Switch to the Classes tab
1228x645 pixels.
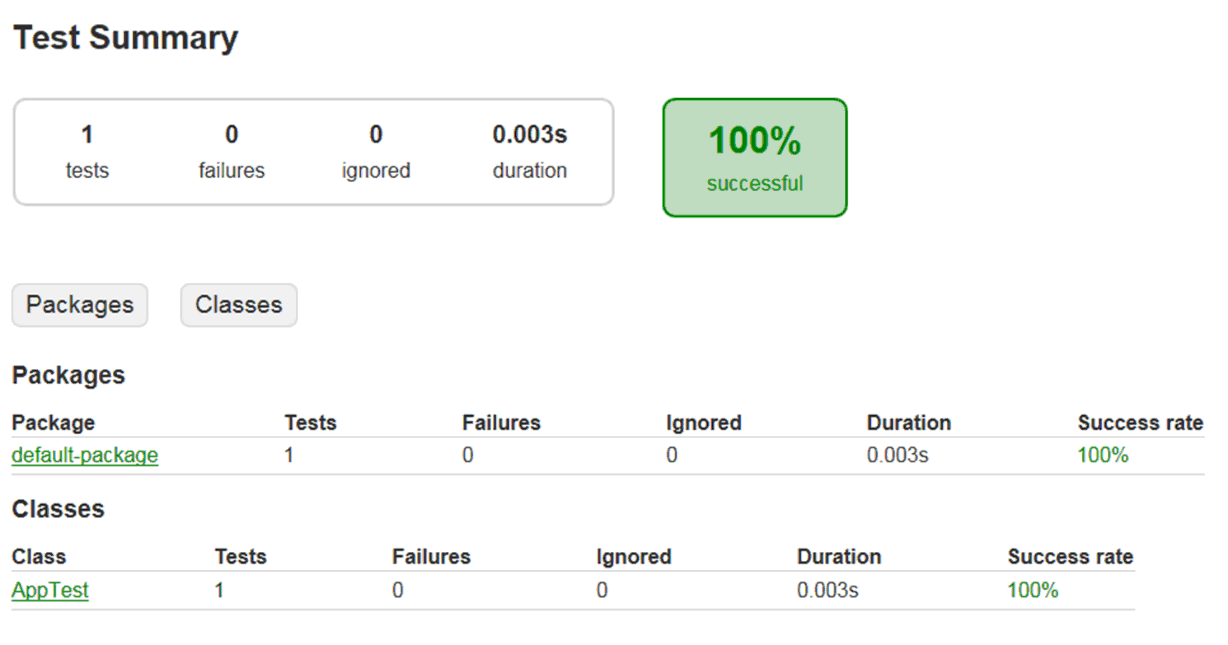tap(238, 305)
